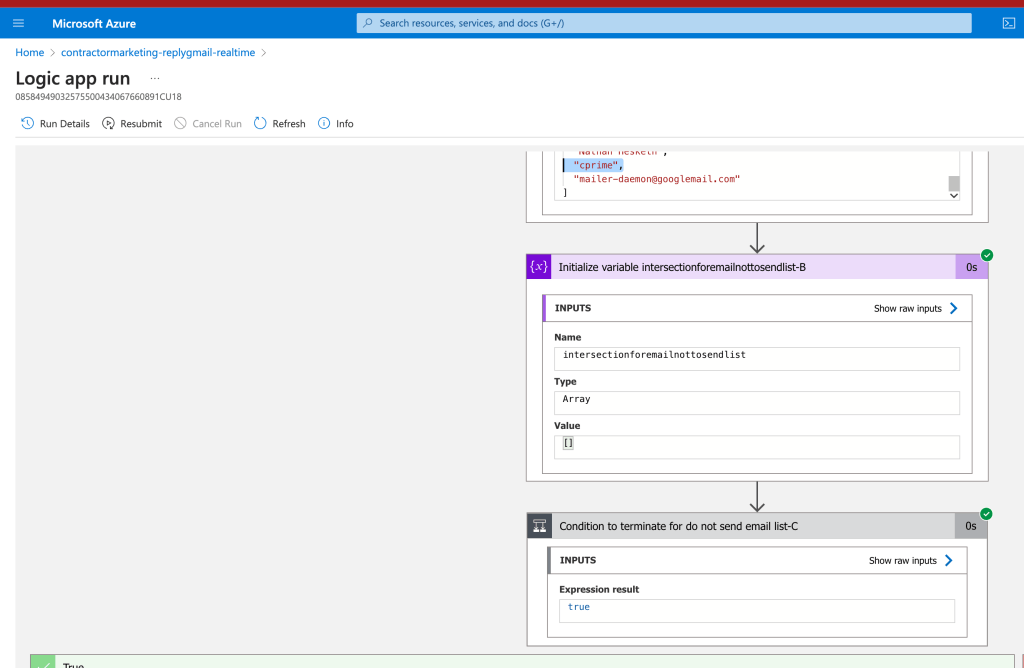Show raw inputs for Condition step
The height and width of the screenshot is (668, 1024).
pyautogui.click(x=902, y=560)
